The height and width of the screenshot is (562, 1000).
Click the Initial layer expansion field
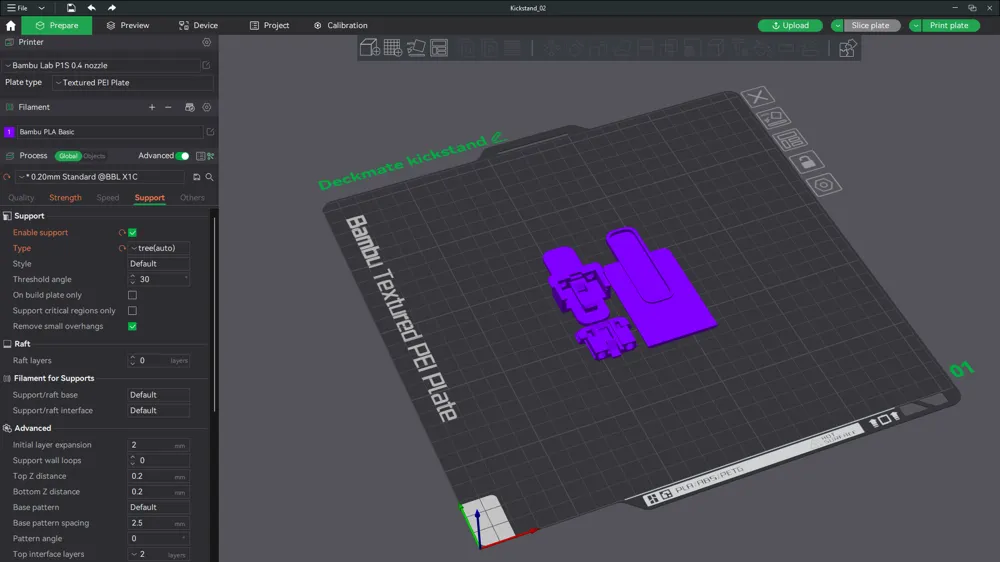159,445
